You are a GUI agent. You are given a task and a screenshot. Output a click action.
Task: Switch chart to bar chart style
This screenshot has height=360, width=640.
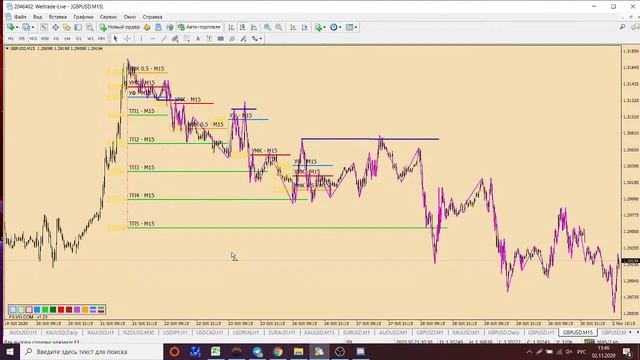231,27
